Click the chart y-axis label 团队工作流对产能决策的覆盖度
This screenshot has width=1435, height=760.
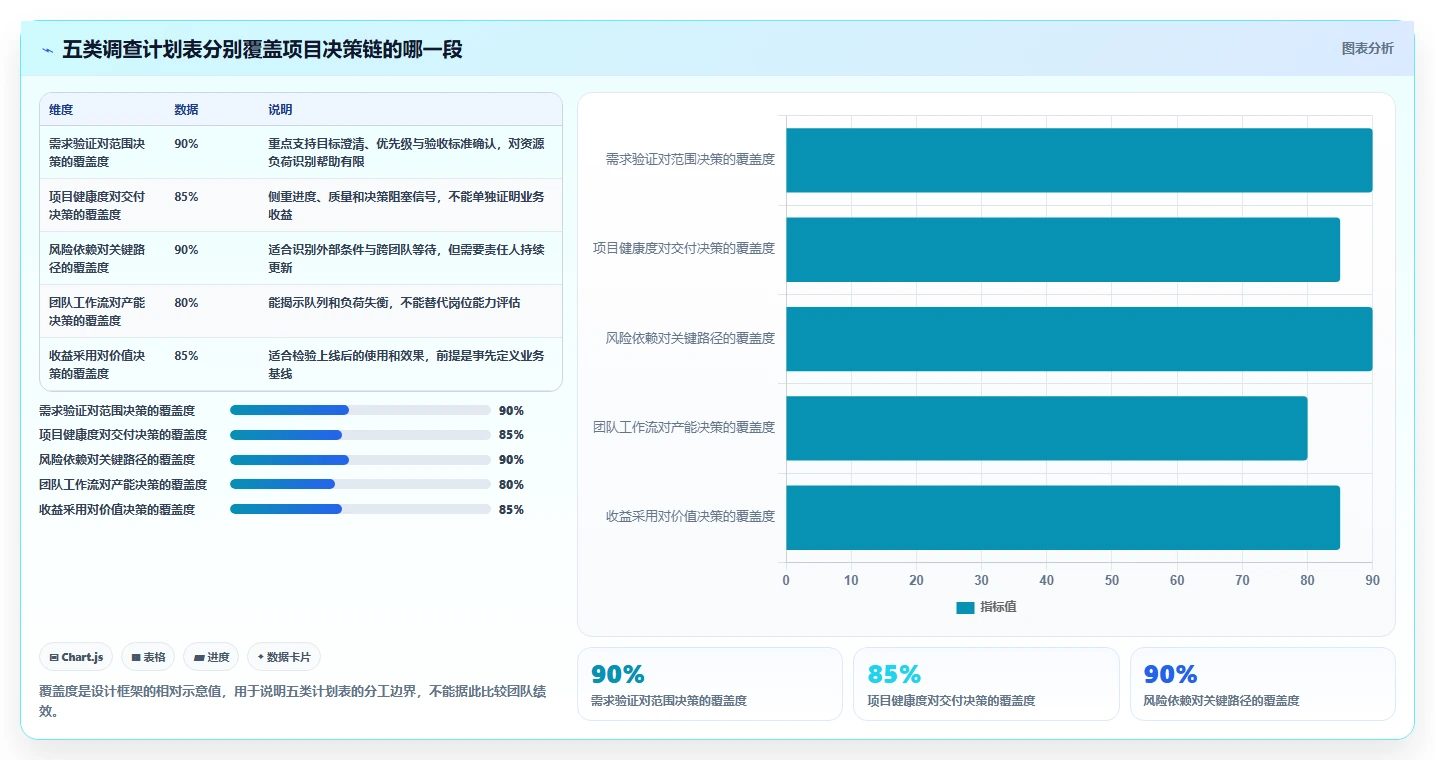pos(684,427)
